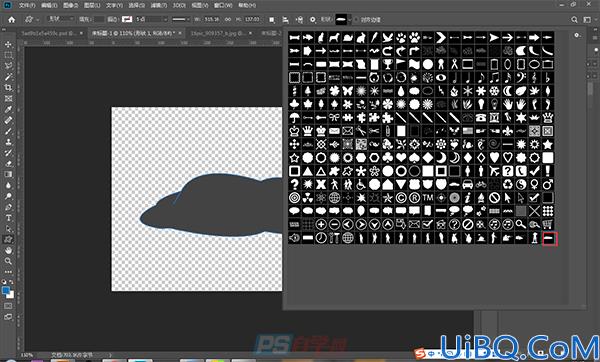600x362 pixels.
Task: Open the 3D menu
Action: [179, 5]
